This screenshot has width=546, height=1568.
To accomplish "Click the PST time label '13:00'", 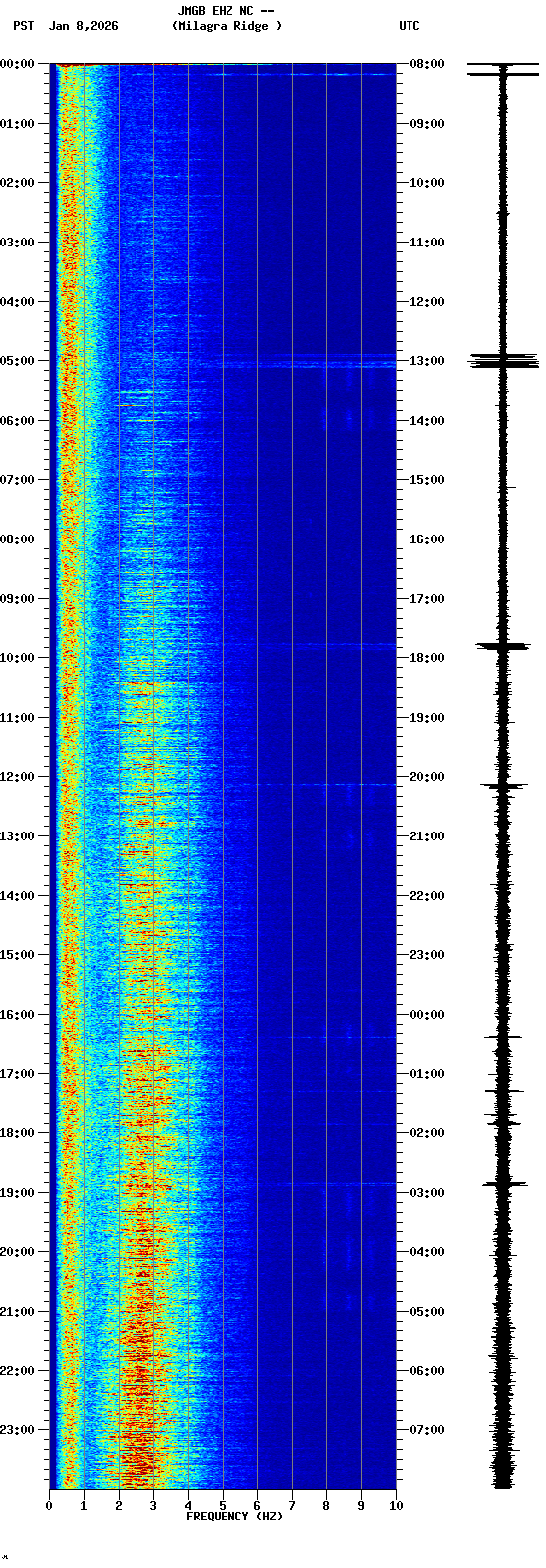I will tap(16, 836).
